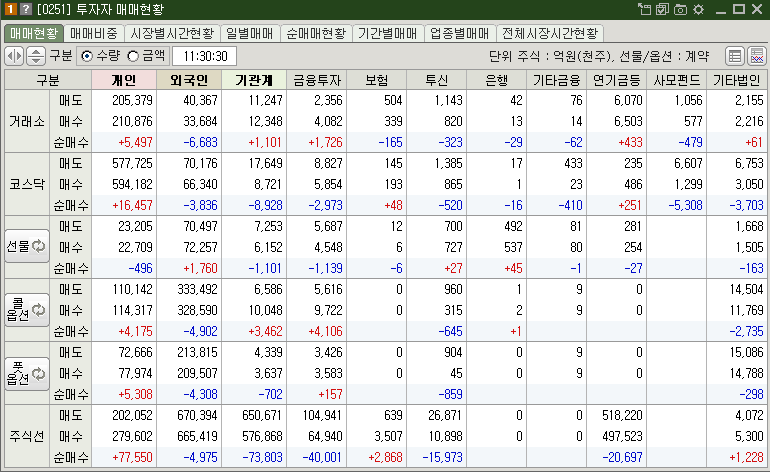The height and width of the screenshot is (472, 770).
Task: Open settings via the gear icon
Action: 698,9
